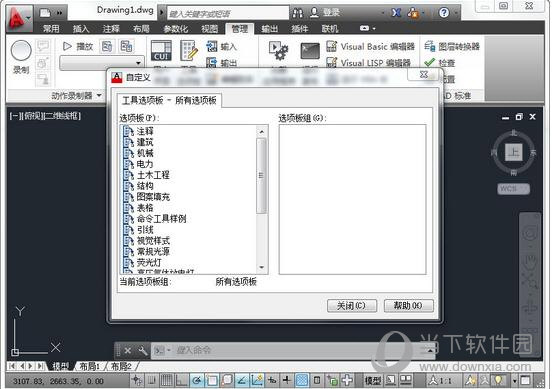Click the 帮助(H) button in the dialog

click(x=408, y=306)
